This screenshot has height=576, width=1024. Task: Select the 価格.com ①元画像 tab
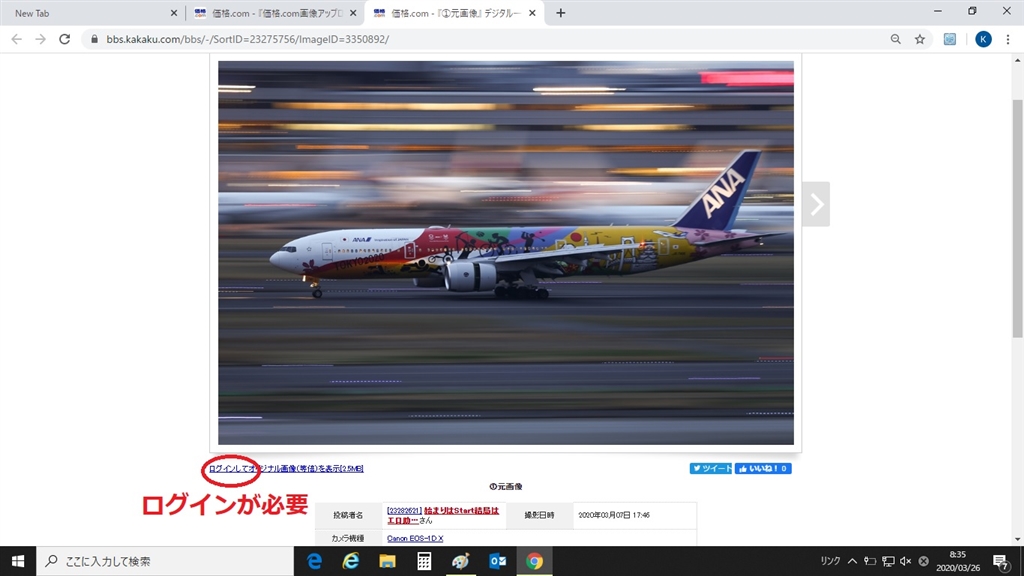coord(454,13)
